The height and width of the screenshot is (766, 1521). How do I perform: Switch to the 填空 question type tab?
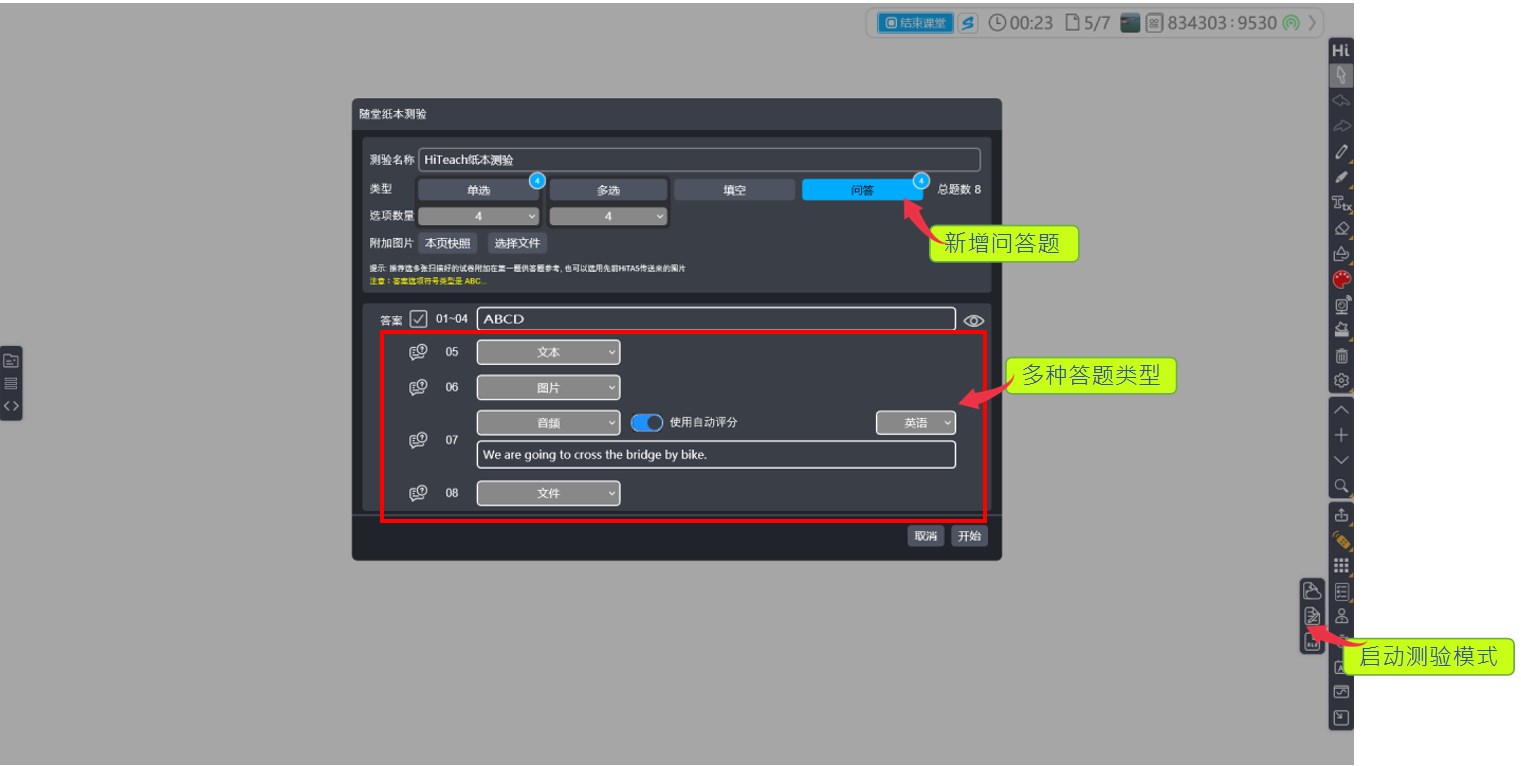(x=735, y=189)
